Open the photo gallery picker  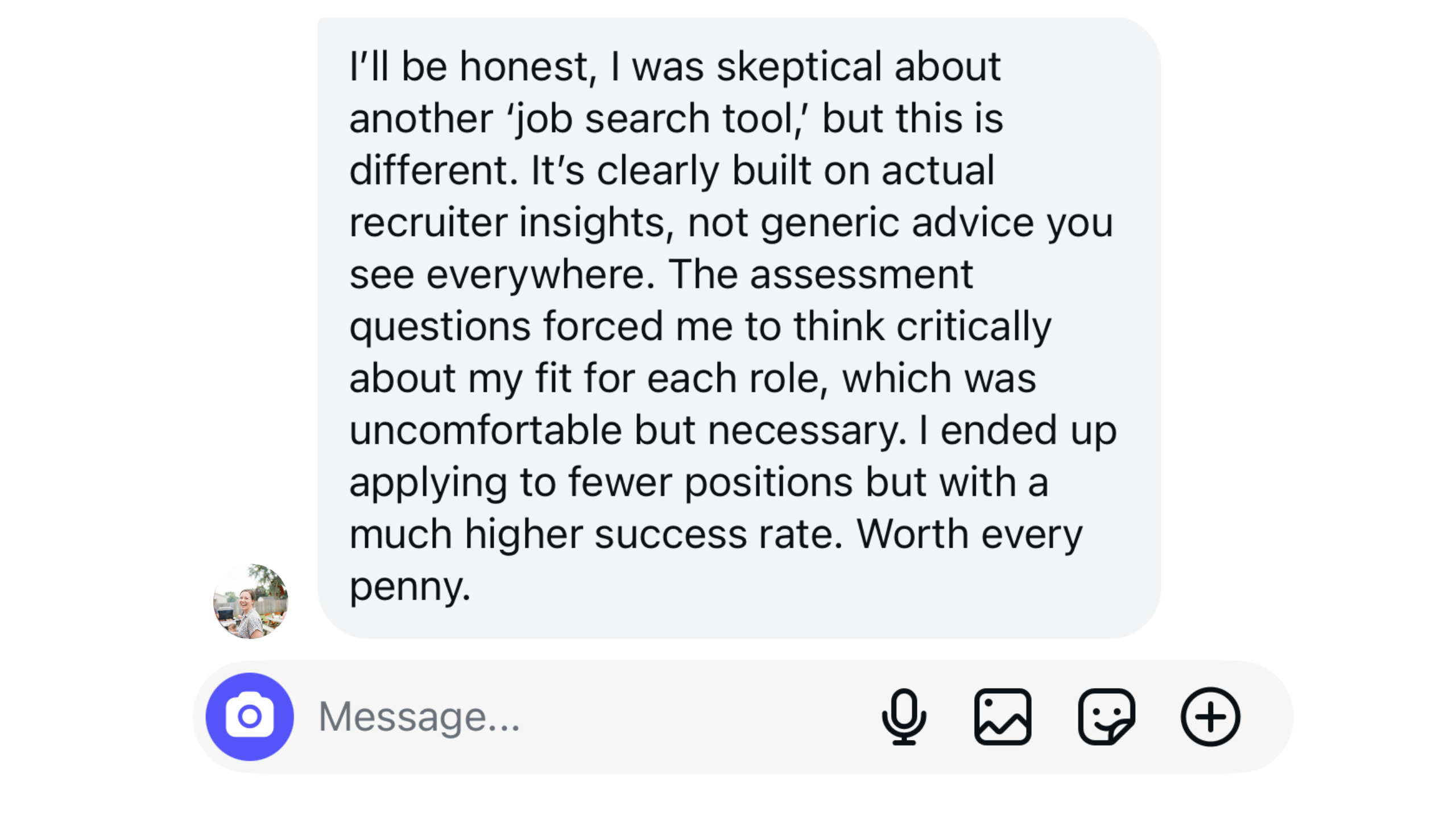click(x=1002, y=715)
